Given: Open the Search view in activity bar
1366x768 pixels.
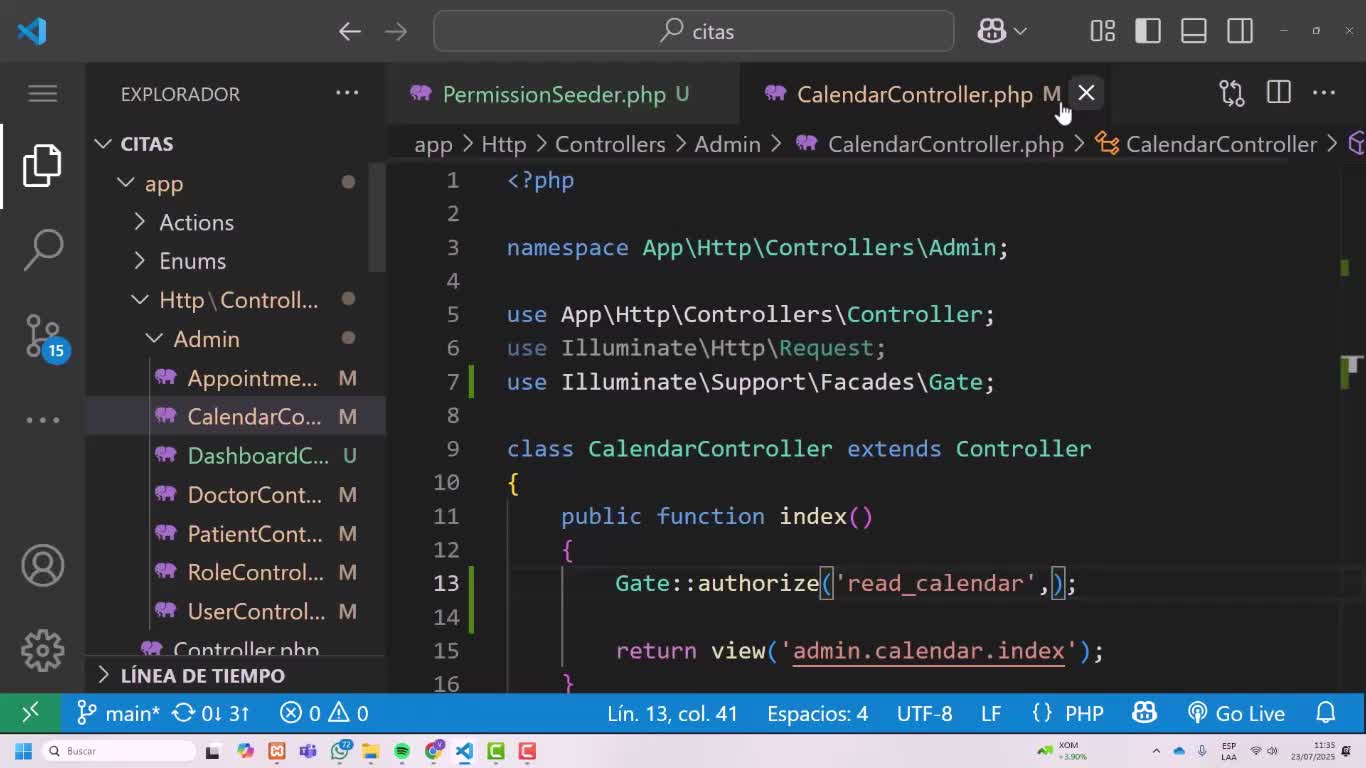Looking at the screenshot, I should pyautogui.click(x=43, y=250).
